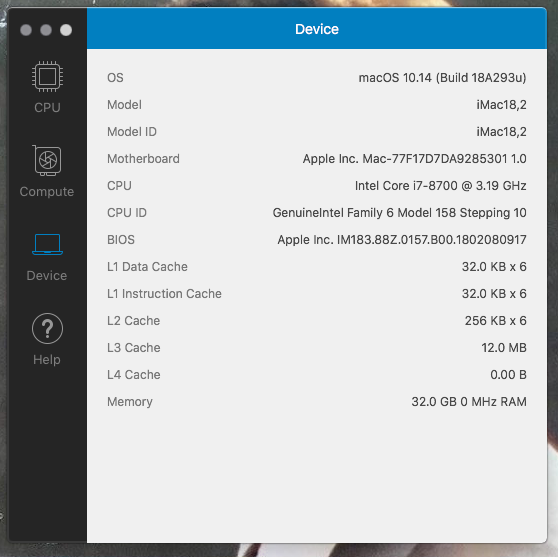Click the OS row label

click(115, 78)
